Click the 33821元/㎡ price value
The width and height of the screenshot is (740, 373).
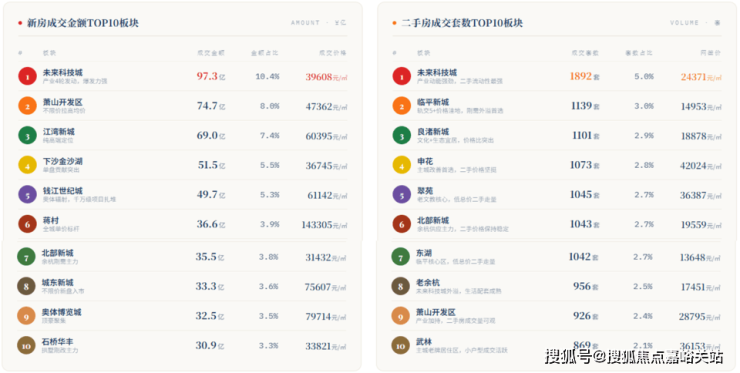click(326, 347)
